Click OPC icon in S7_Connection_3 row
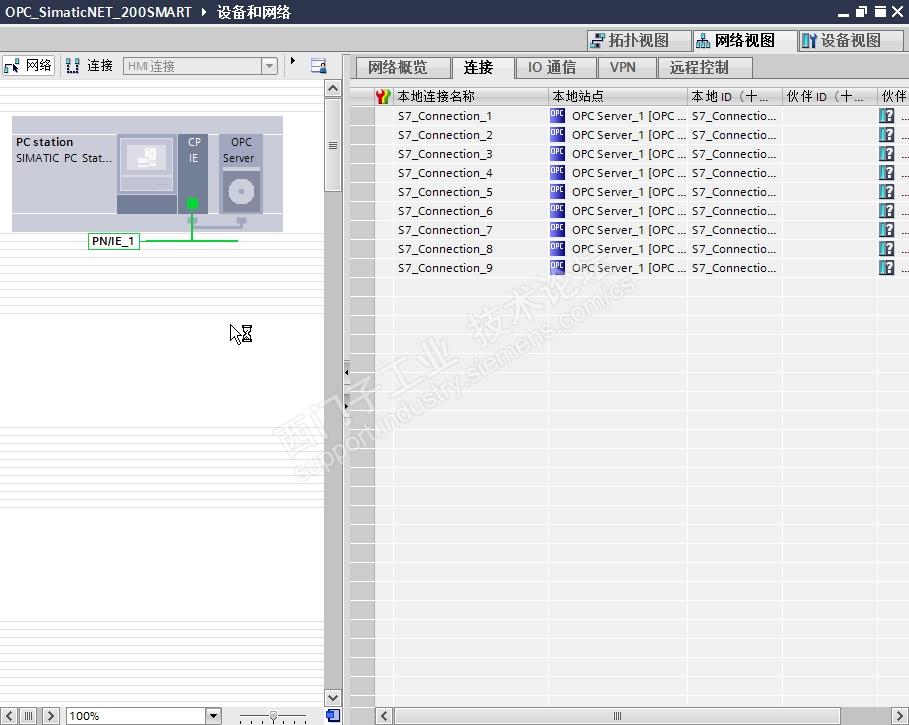This screenshot has width=909, height=725. 557,154
